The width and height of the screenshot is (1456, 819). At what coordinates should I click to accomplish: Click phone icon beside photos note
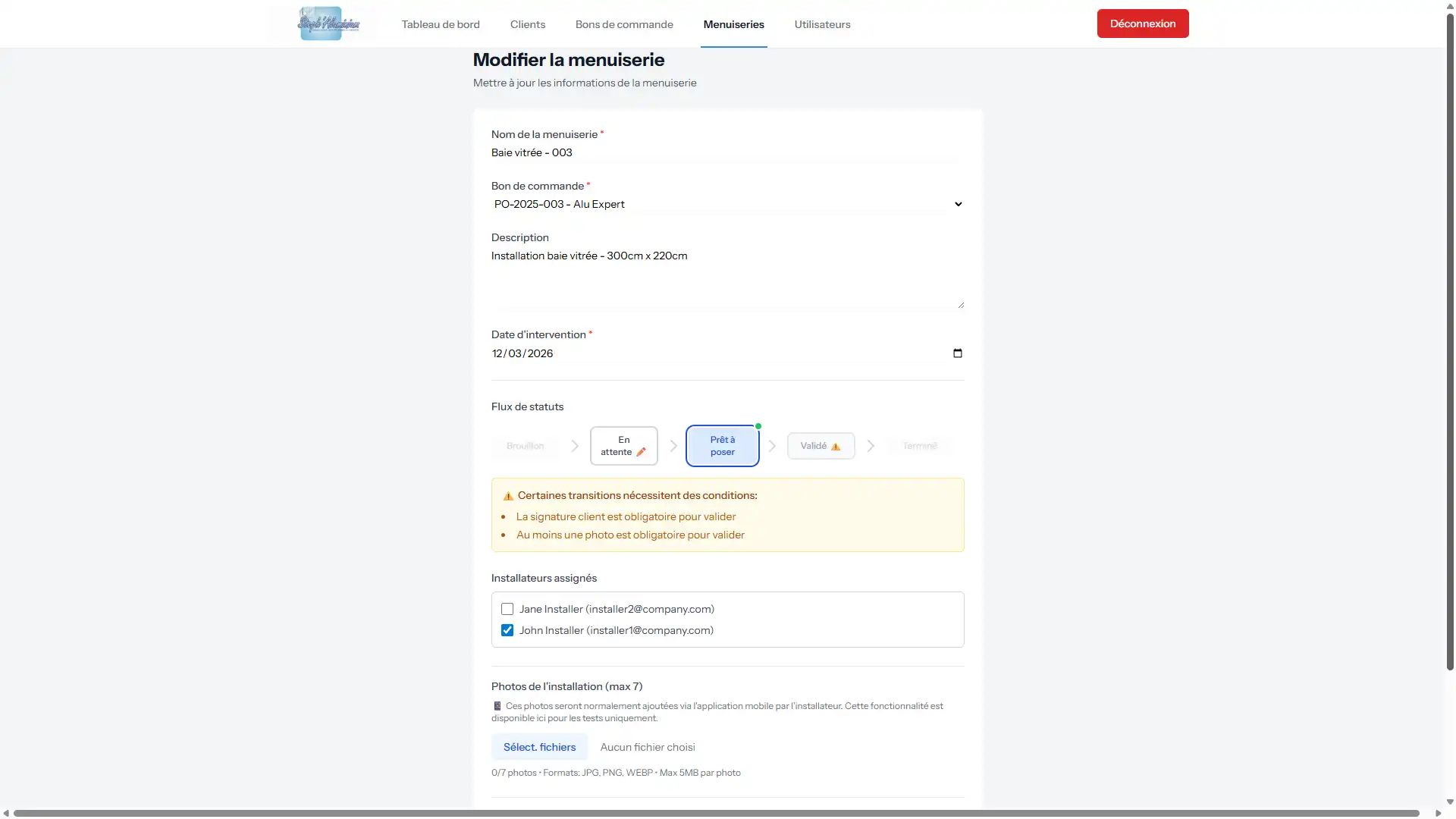pos(497,706)
